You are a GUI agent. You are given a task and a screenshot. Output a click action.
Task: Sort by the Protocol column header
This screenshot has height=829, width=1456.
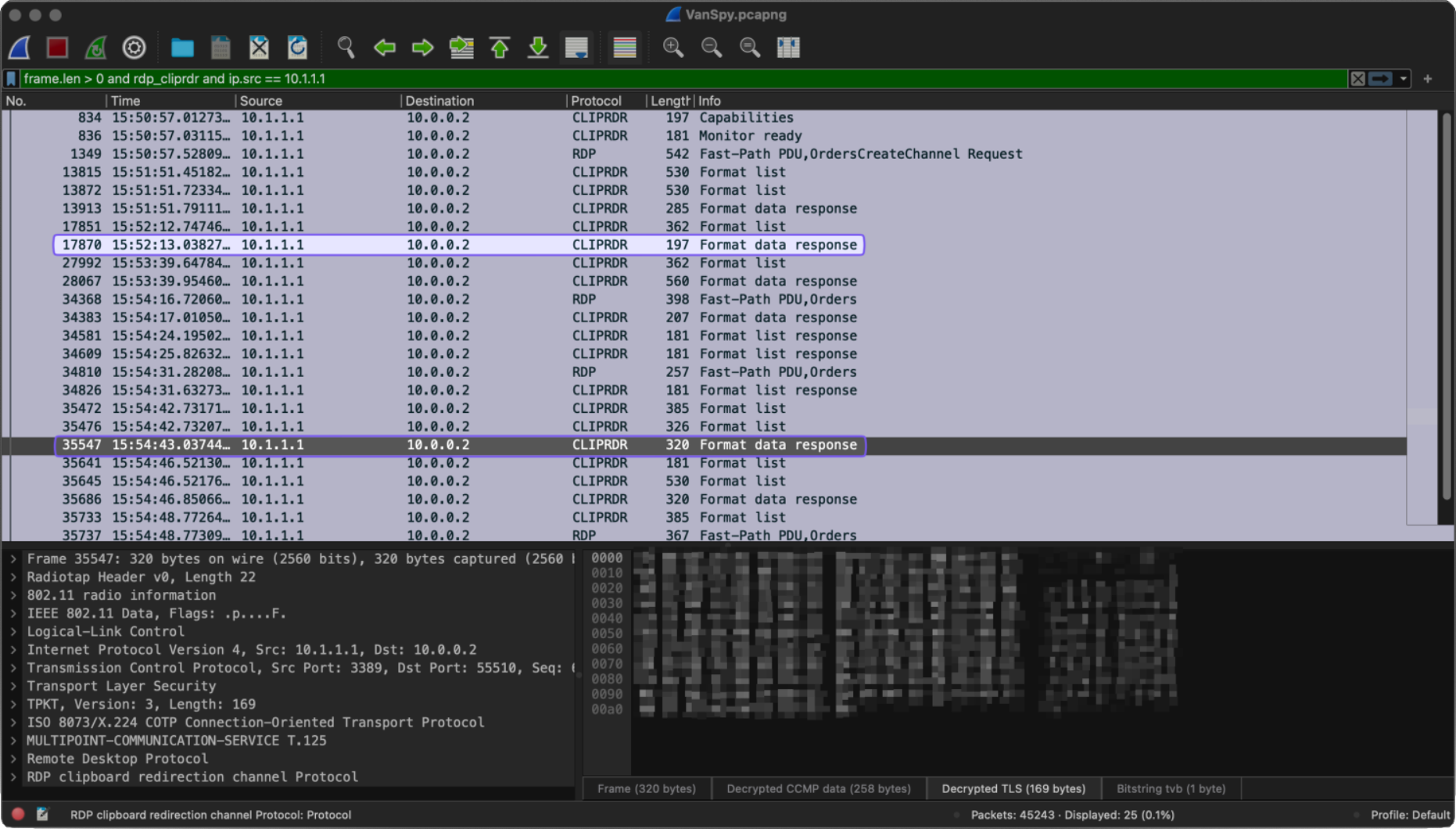(606, 101)
